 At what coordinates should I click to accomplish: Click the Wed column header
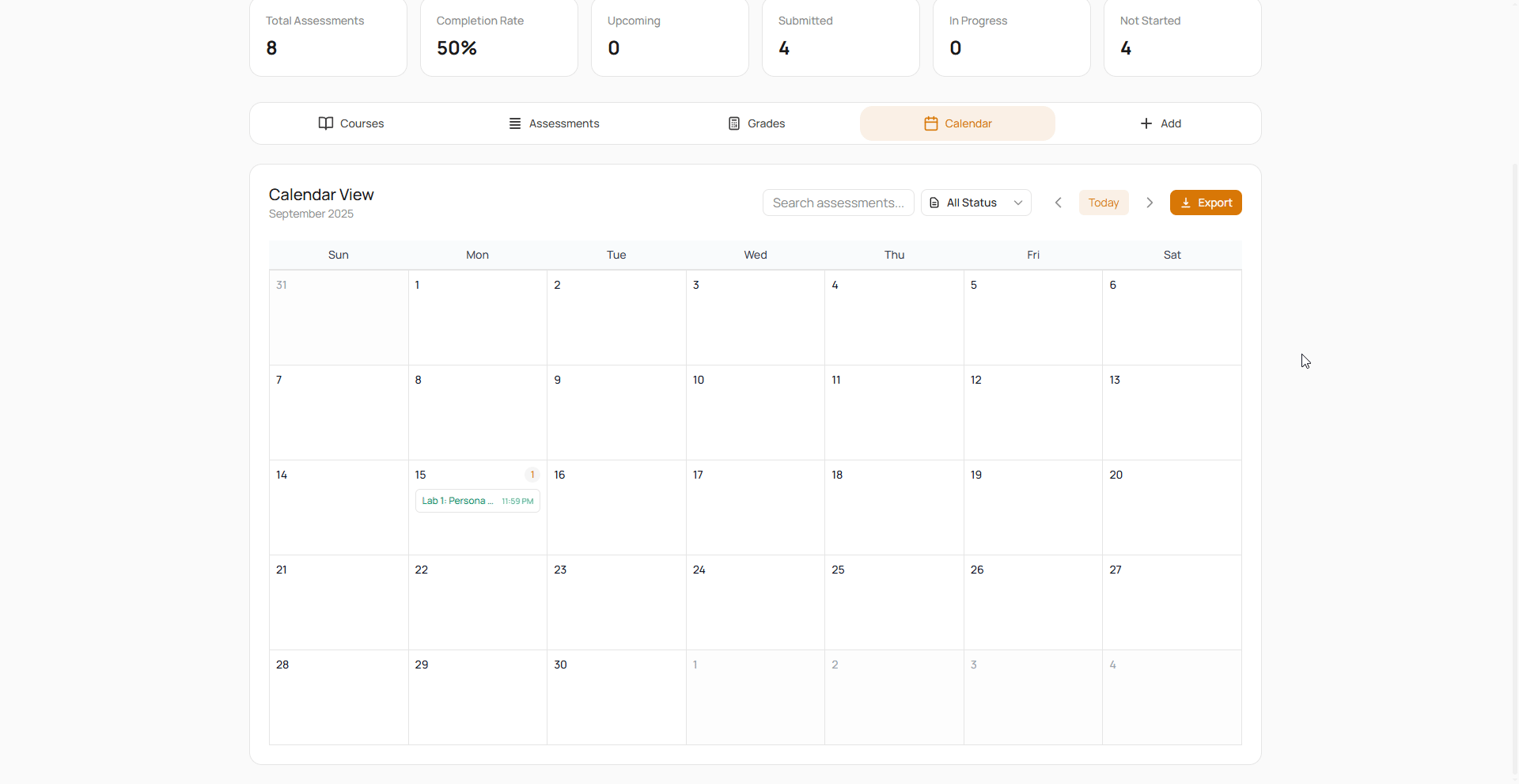tap(756, 255)
